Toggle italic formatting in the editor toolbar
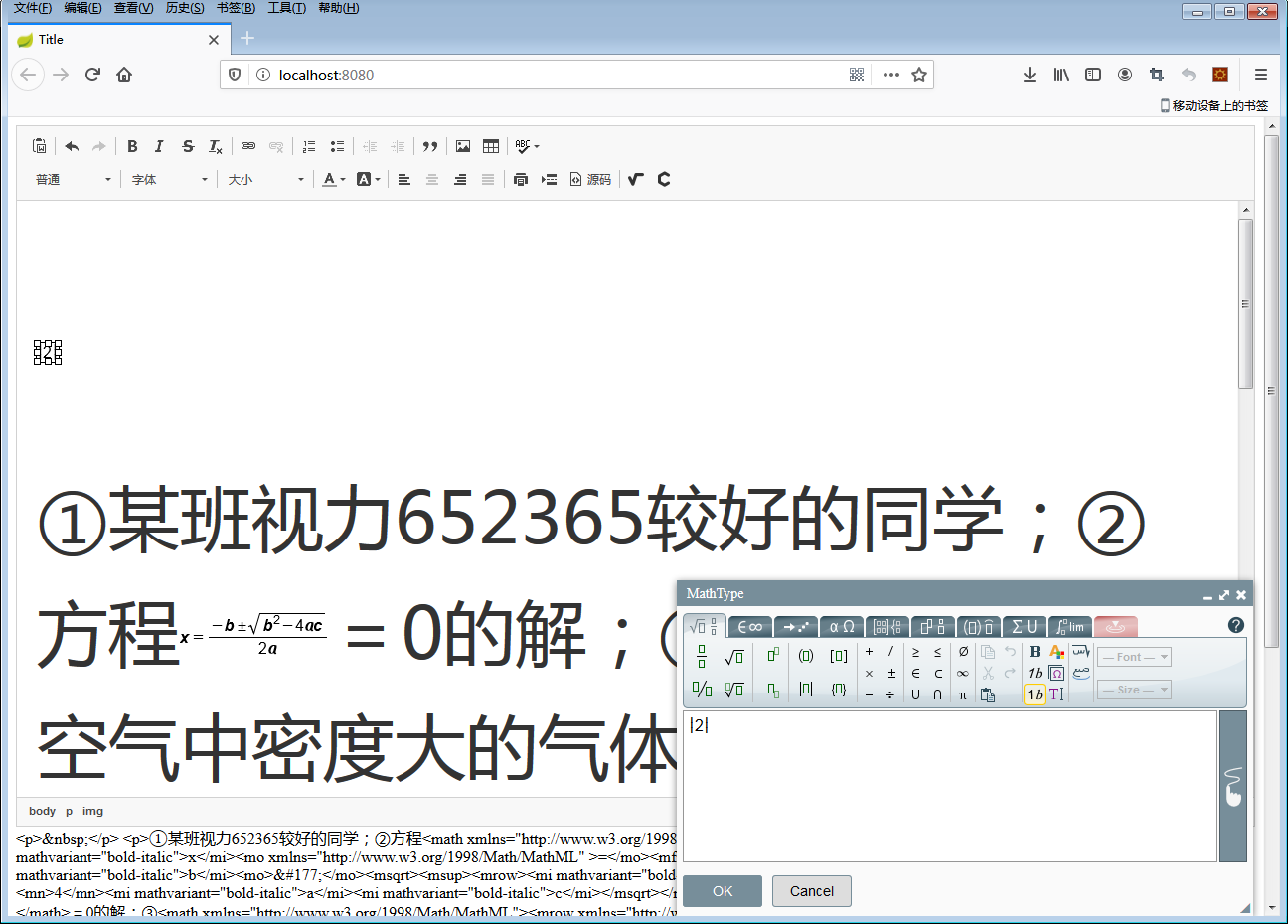This screenshot has height=924, width=1288. point(159,146)
